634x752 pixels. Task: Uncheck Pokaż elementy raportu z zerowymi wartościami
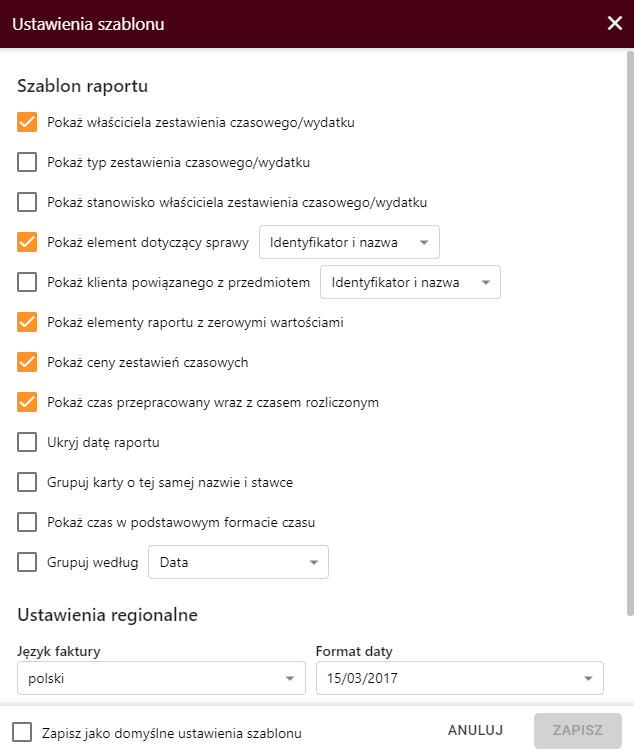tap(27, 322)
